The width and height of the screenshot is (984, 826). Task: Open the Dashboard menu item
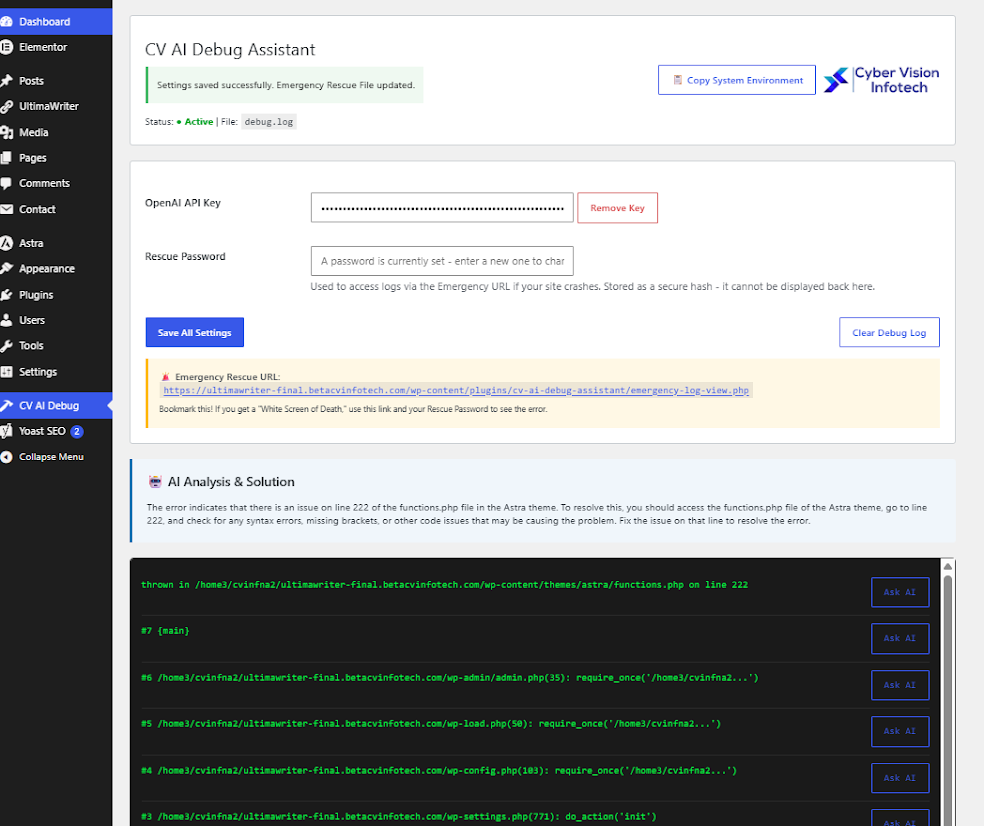pyautogui.click(x=56, y=21)
